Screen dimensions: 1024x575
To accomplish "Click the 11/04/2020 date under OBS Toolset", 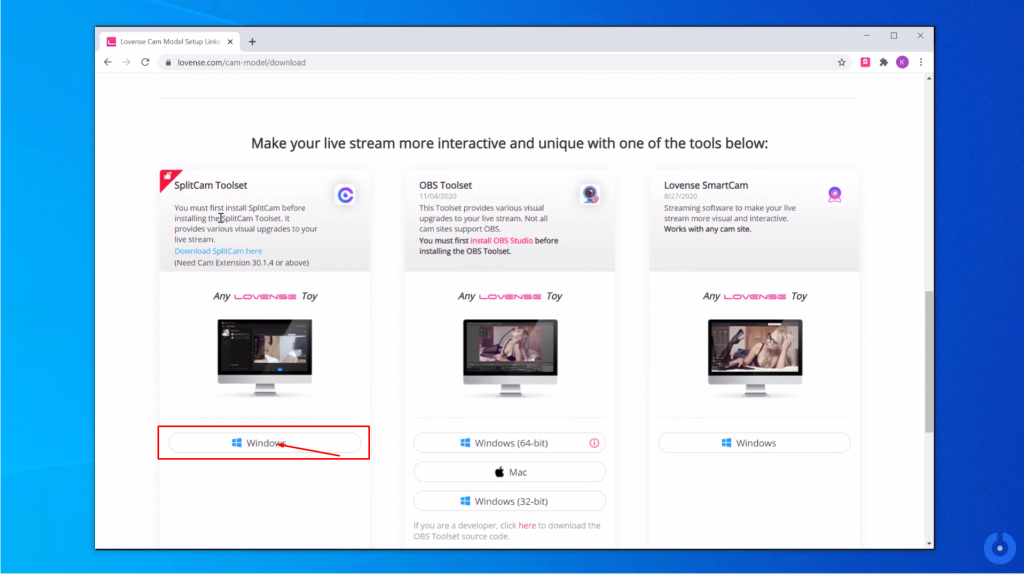I will (438, 196).
